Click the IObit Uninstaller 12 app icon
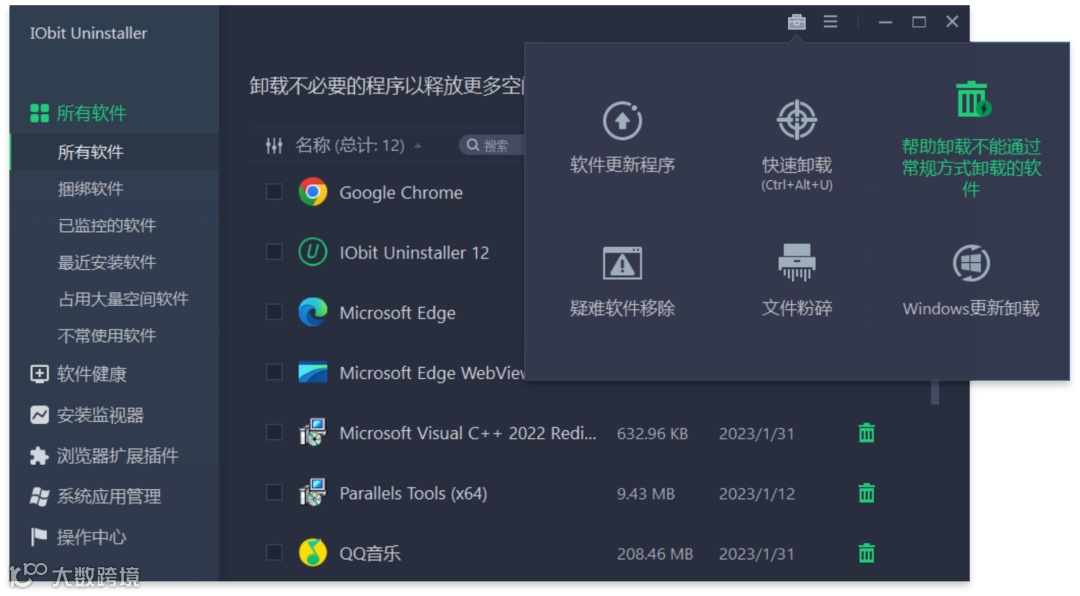The image size is (1080, 596). [313, 252]
